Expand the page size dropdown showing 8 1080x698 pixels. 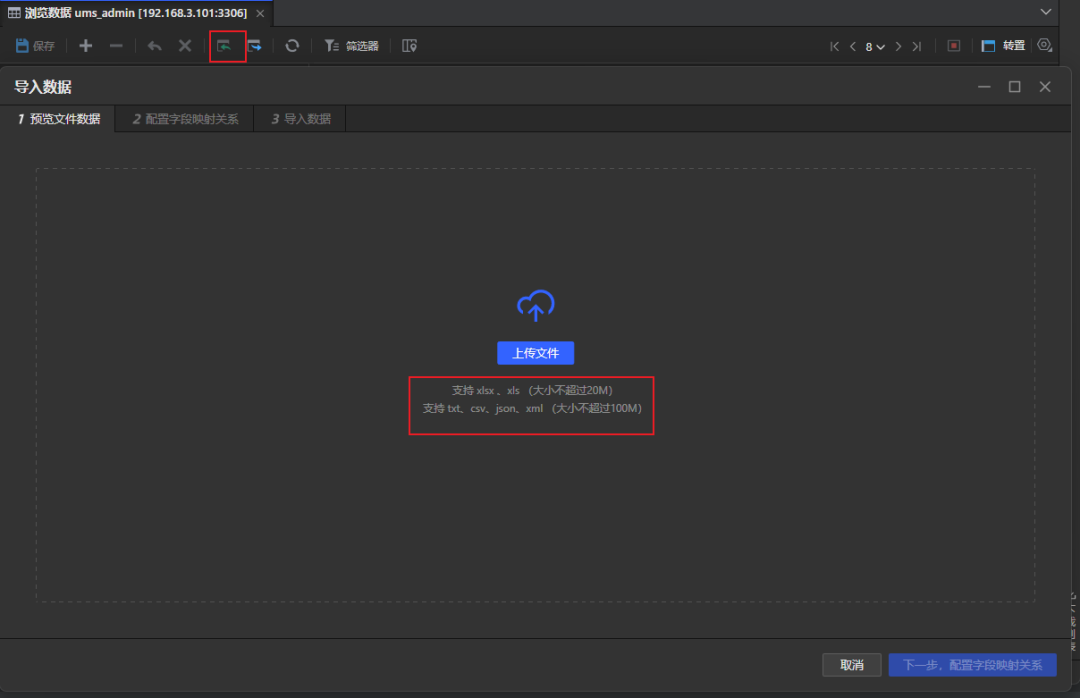875,47
